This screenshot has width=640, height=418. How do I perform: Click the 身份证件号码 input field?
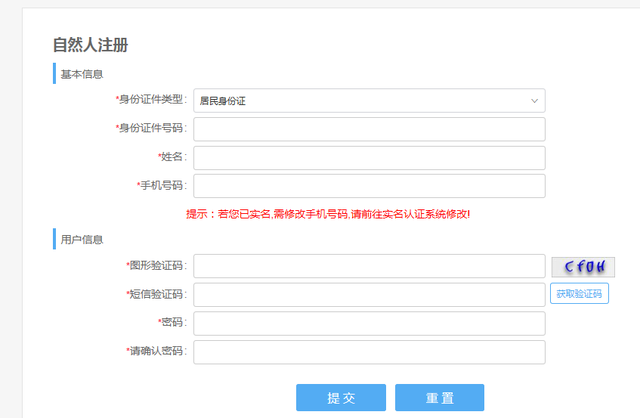click(369, 129)
